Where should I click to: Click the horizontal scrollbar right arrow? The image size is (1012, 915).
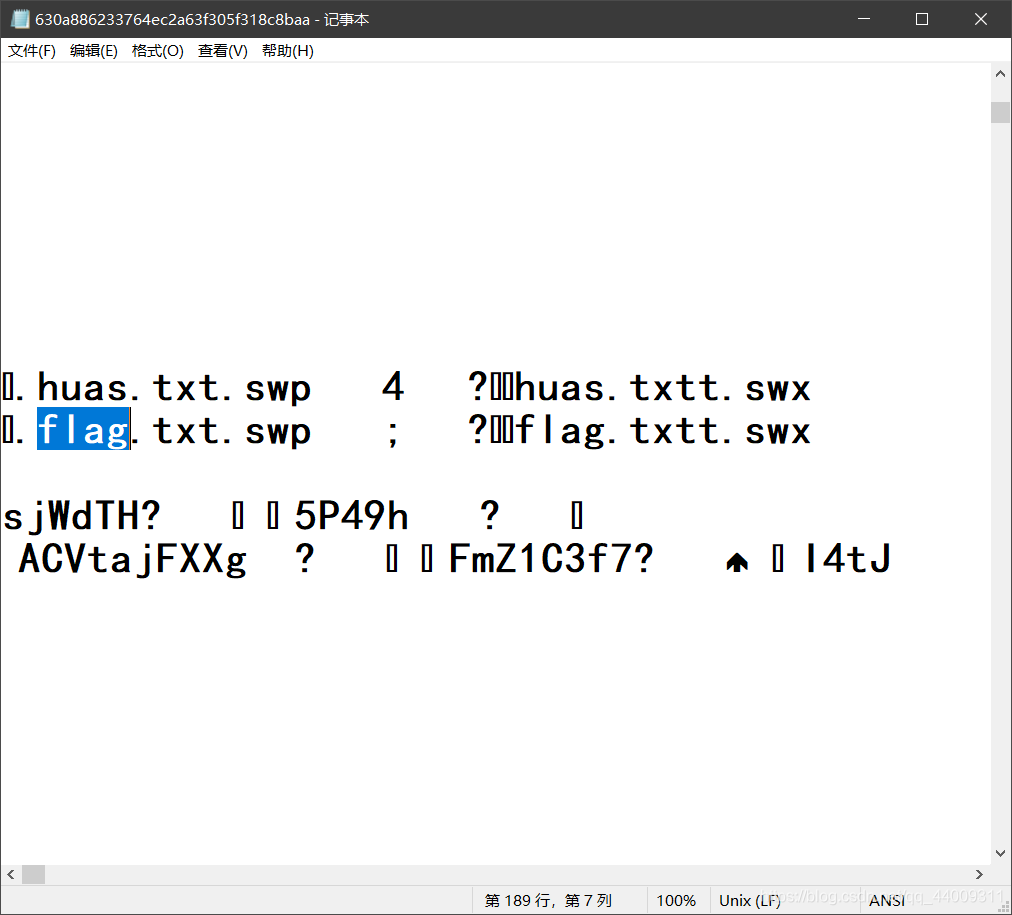pos(979,874)
